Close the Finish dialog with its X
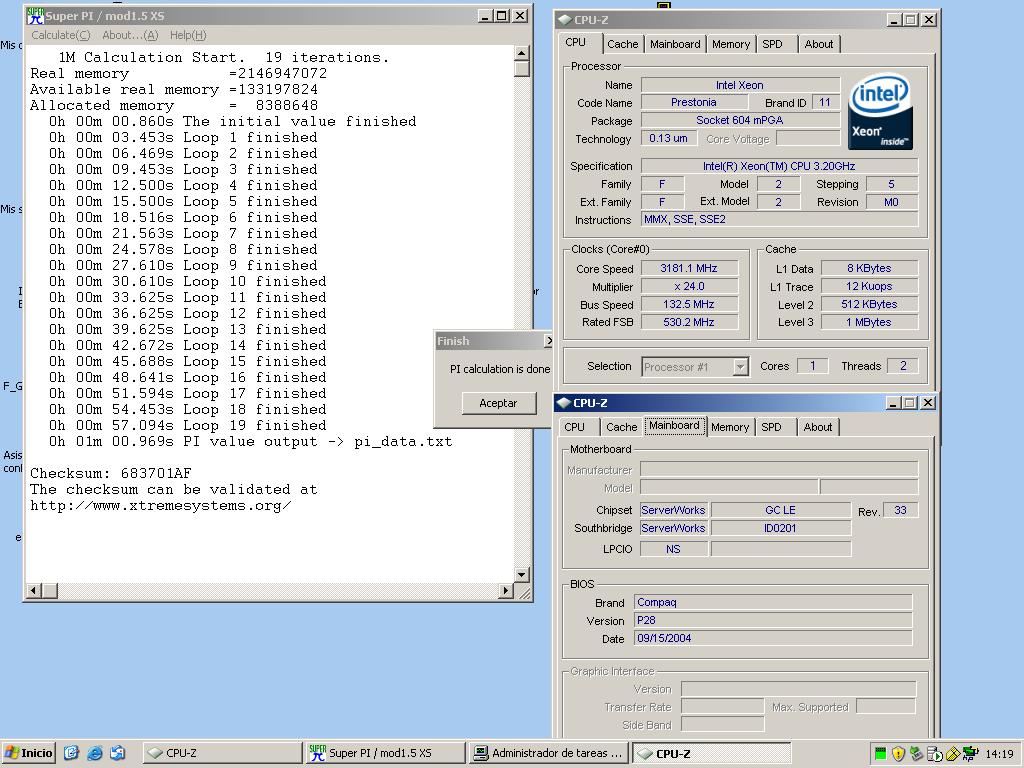The image size is (1024, 768). click(548, 341)
